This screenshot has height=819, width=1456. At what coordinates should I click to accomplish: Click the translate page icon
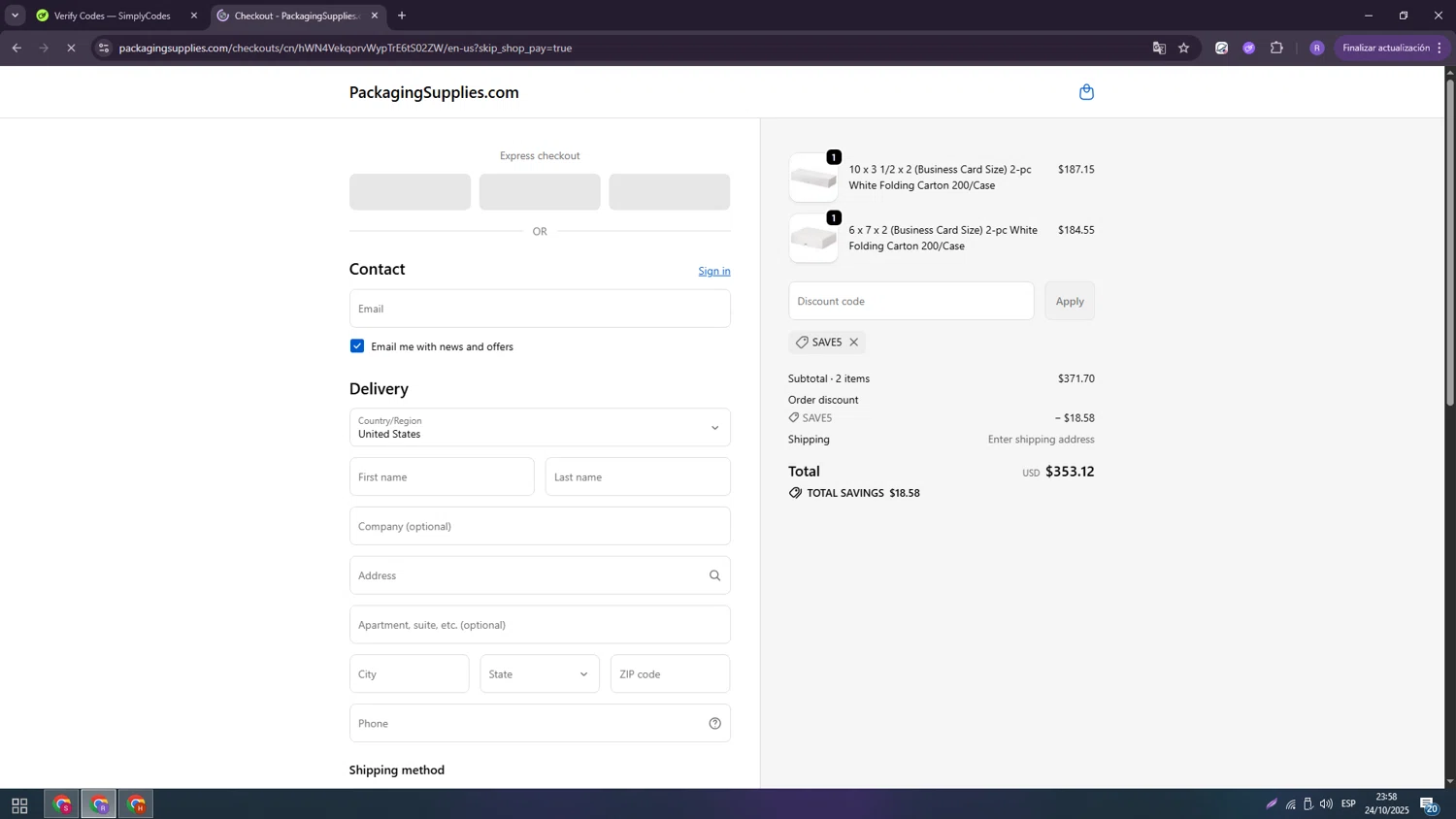coord(1158,48)
